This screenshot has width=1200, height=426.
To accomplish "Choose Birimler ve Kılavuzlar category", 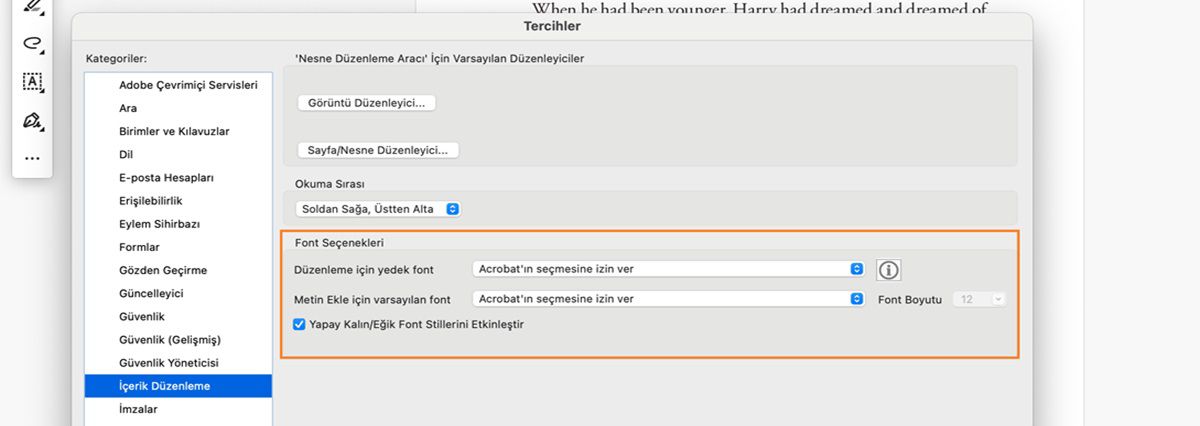I will pyautogui.click(x=174, y=131).
